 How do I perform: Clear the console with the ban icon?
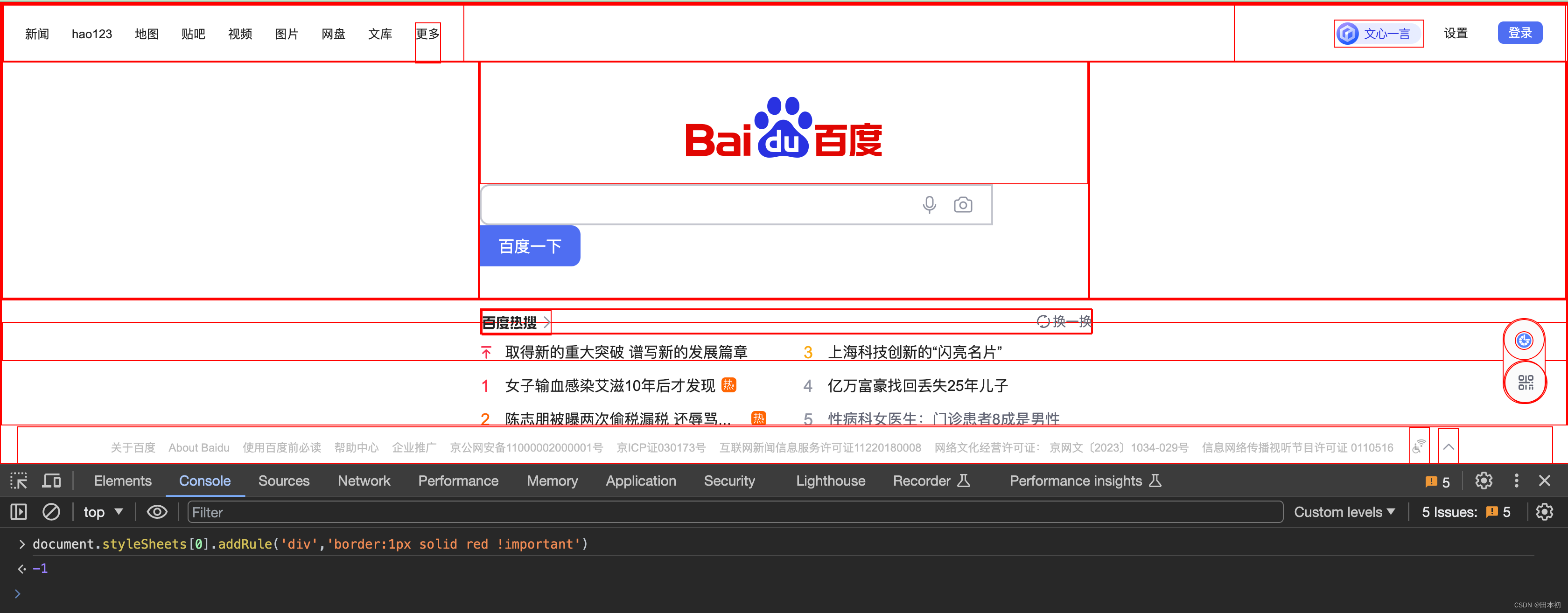(x=51, y=512)
